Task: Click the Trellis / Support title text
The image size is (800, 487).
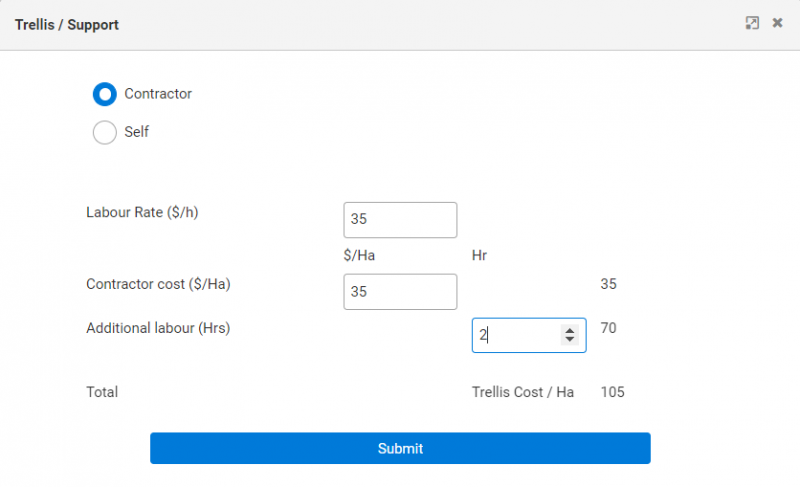Action: pos(67,24)
